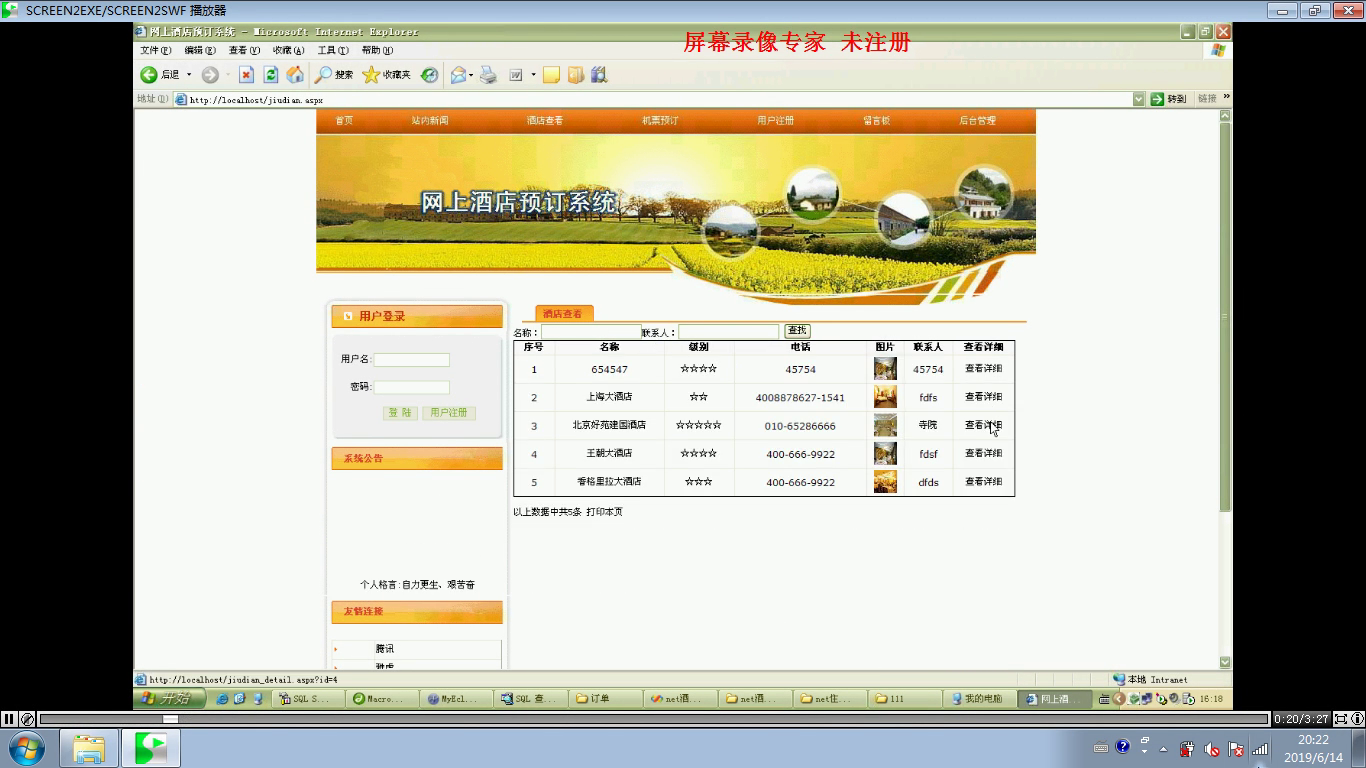Open 用户注册 navigation item
1366x768 pixels.
coord(775,121)
